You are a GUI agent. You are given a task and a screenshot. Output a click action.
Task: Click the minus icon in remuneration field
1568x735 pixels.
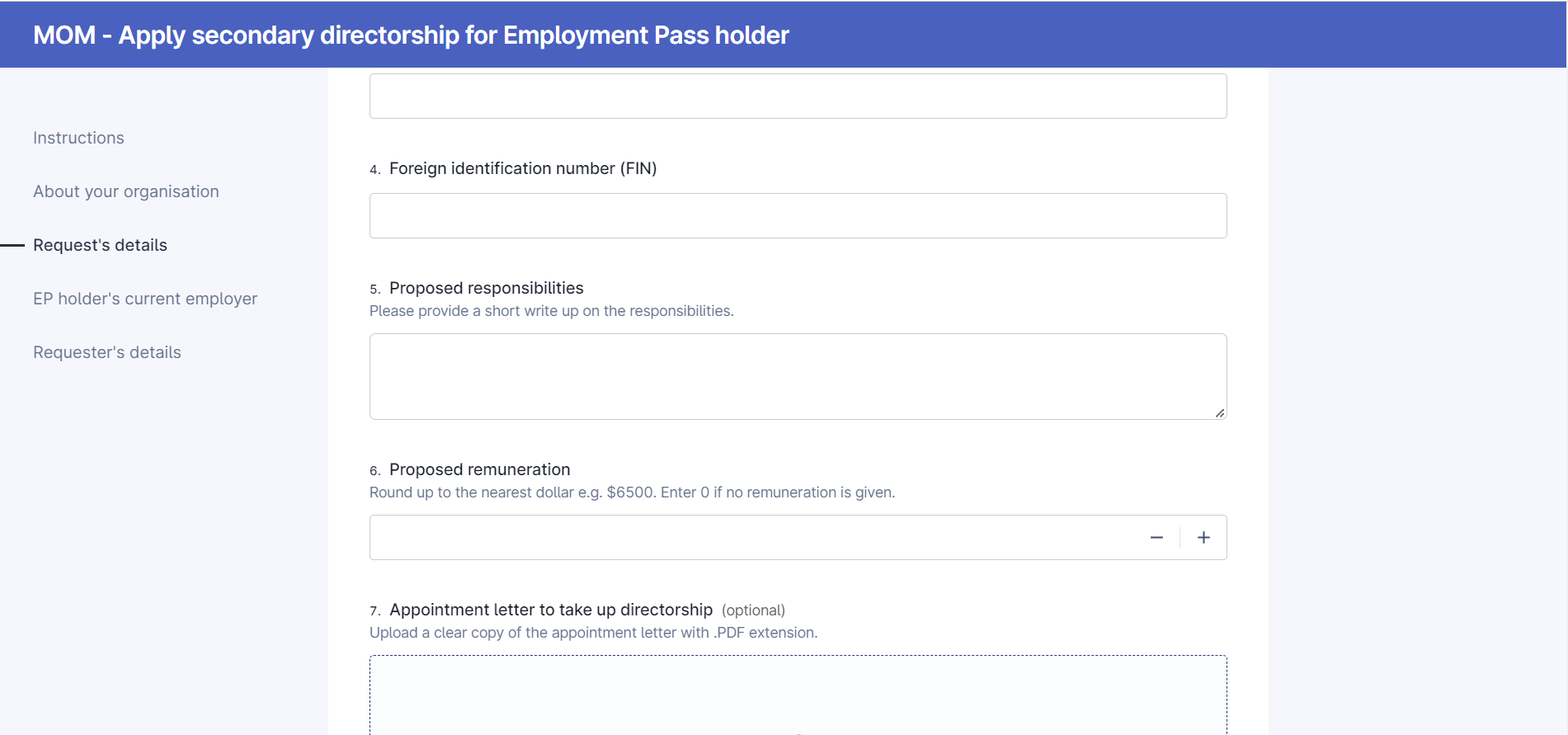click(1156, 538)
